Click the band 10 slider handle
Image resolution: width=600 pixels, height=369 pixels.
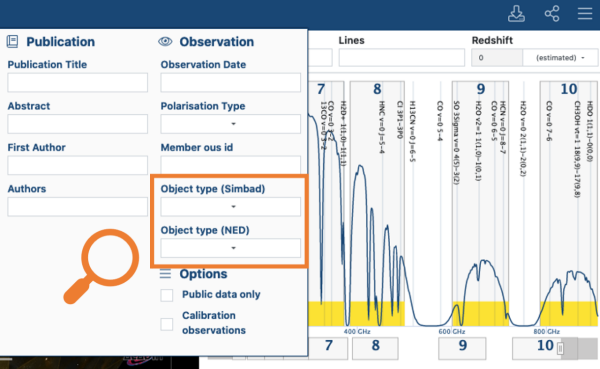coord(560,349)
